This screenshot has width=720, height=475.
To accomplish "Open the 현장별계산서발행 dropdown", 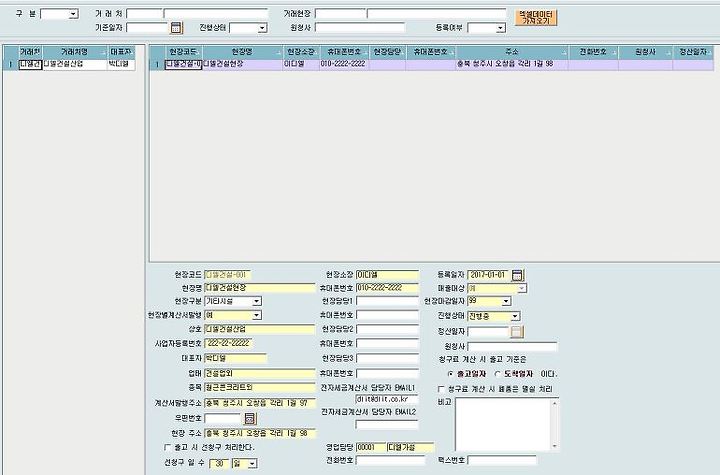I will click(257, 315).
